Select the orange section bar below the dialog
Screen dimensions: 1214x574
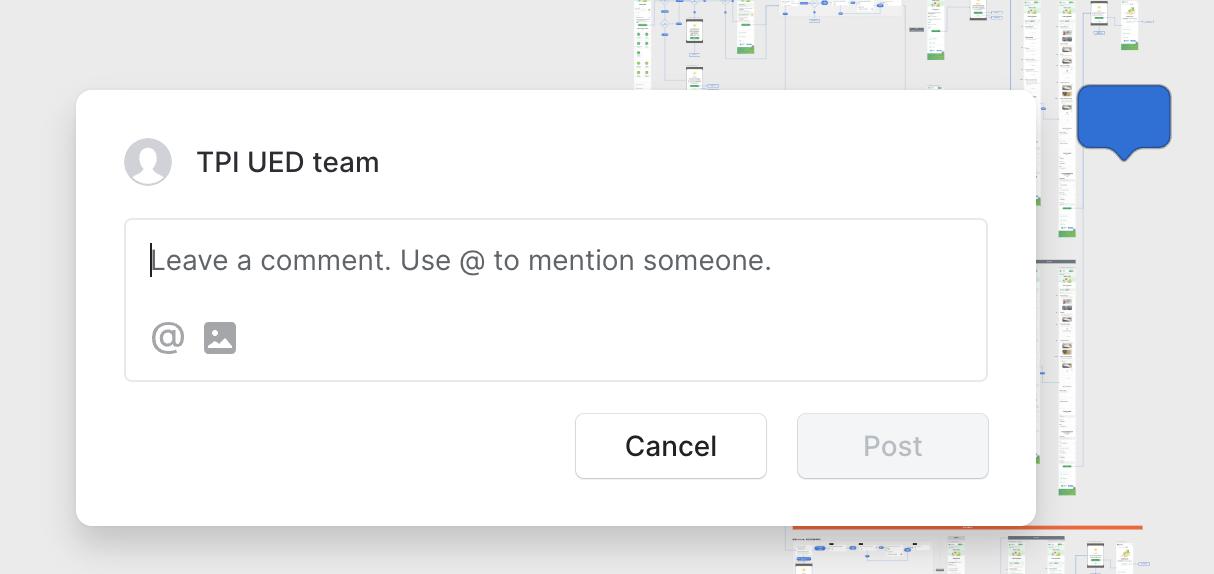click(x=967, y=527)
